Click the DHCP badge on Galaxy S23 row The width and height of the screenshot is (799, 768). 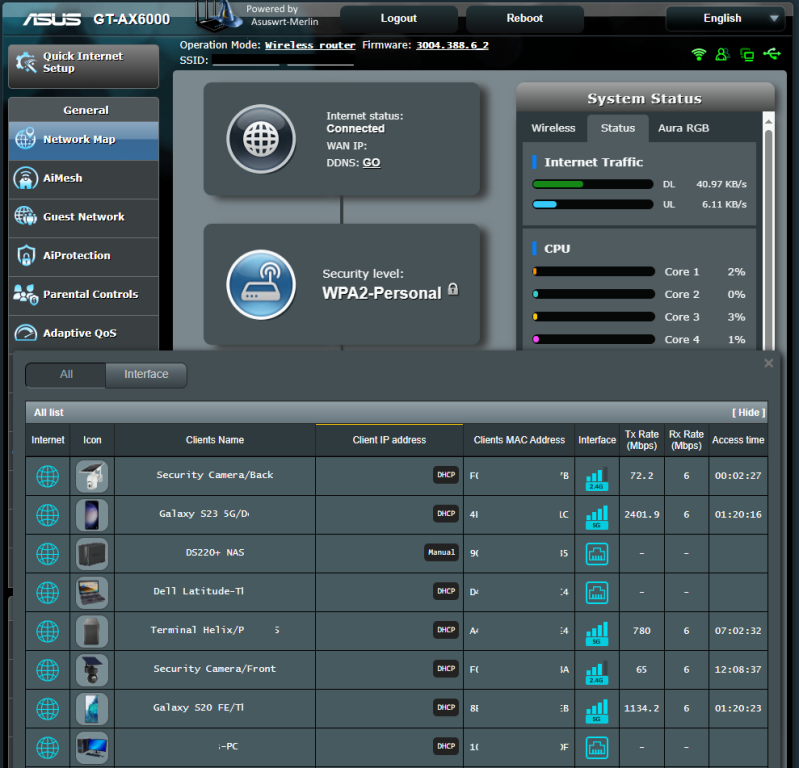446,514
